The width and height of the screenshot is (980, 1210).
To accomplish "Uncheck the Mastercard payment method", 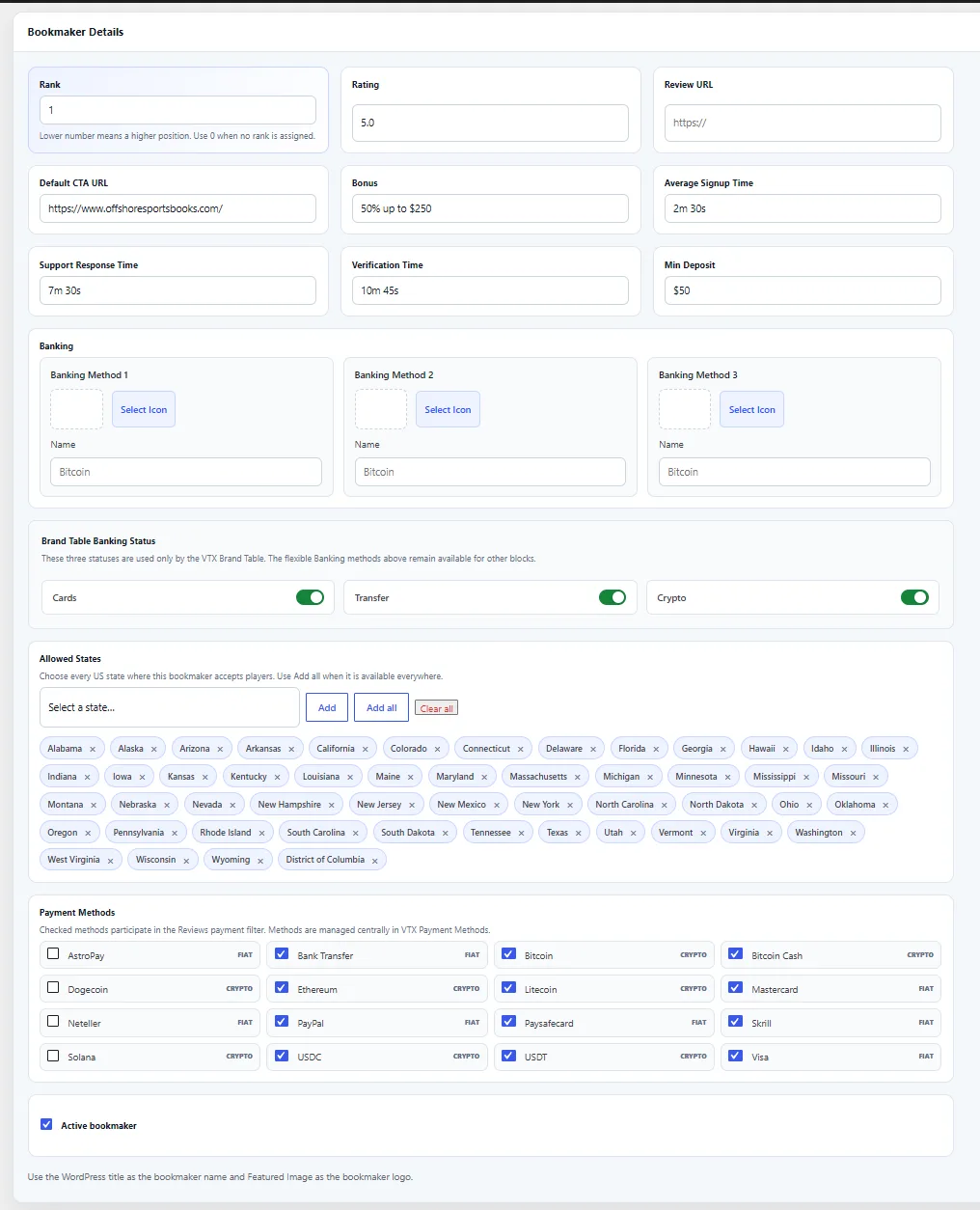I will tap(736, 988).
